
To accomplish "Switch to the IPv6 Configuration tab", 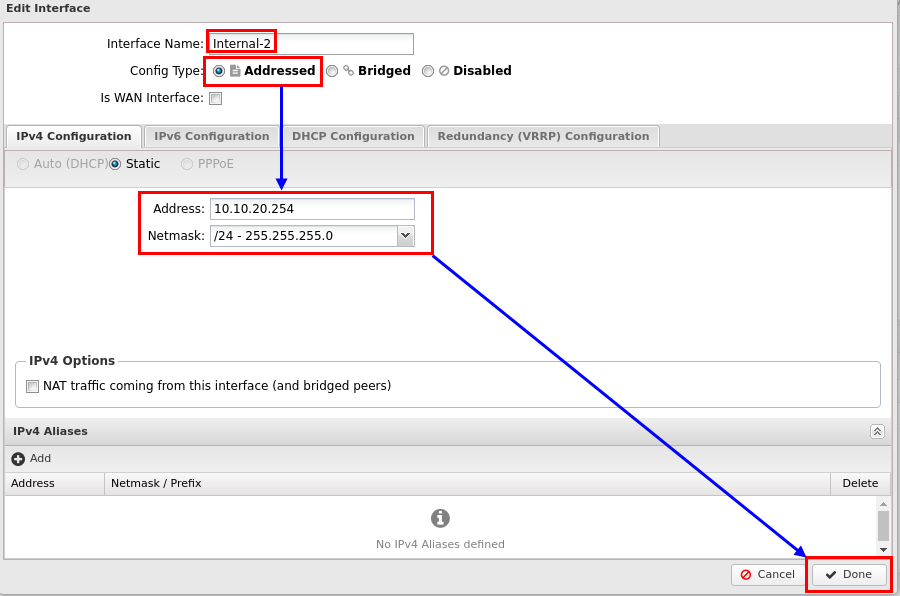I will (x=211, y=137).
